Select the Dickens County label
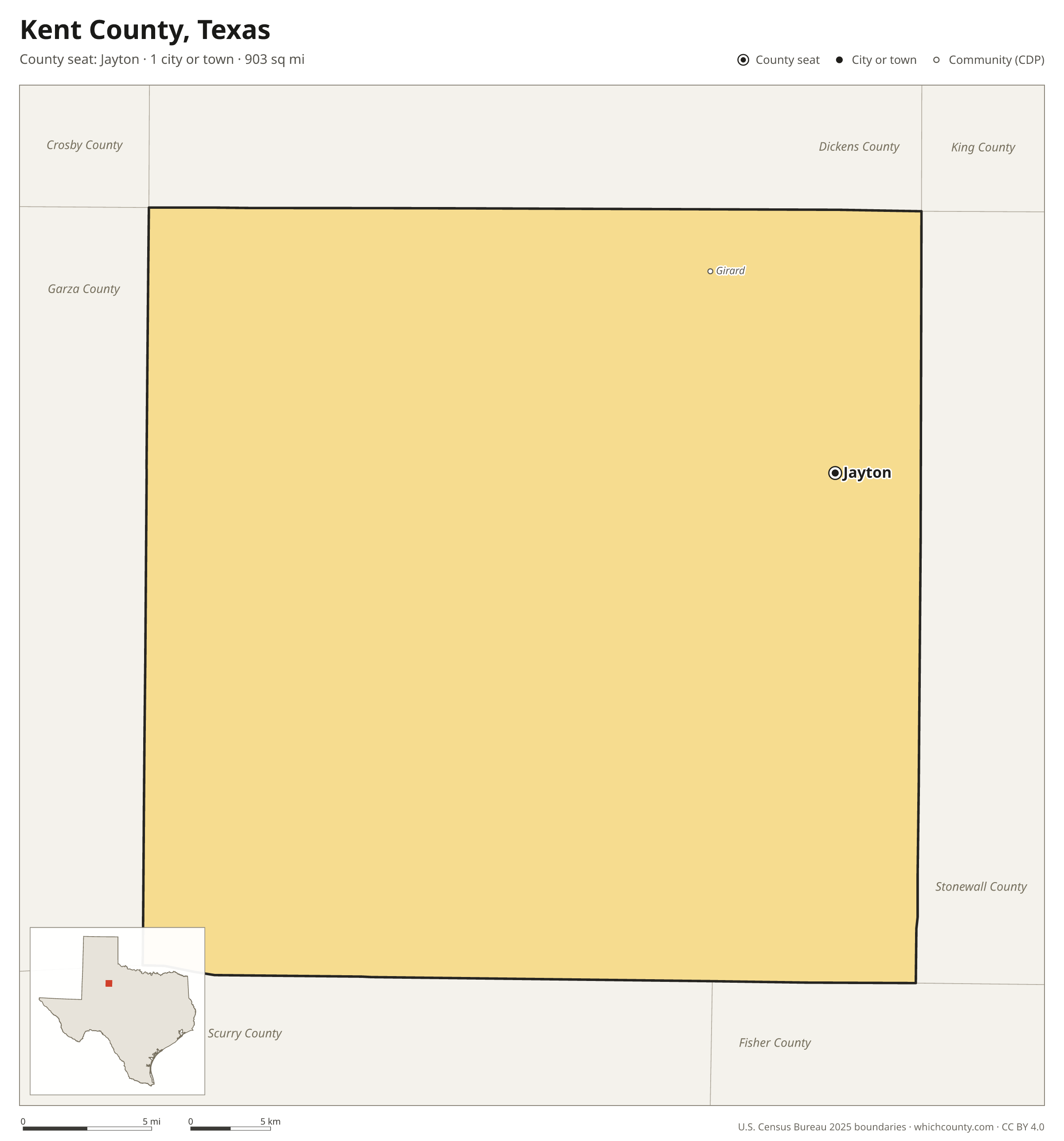1064x1141 pixels. [x=859, y=146]
